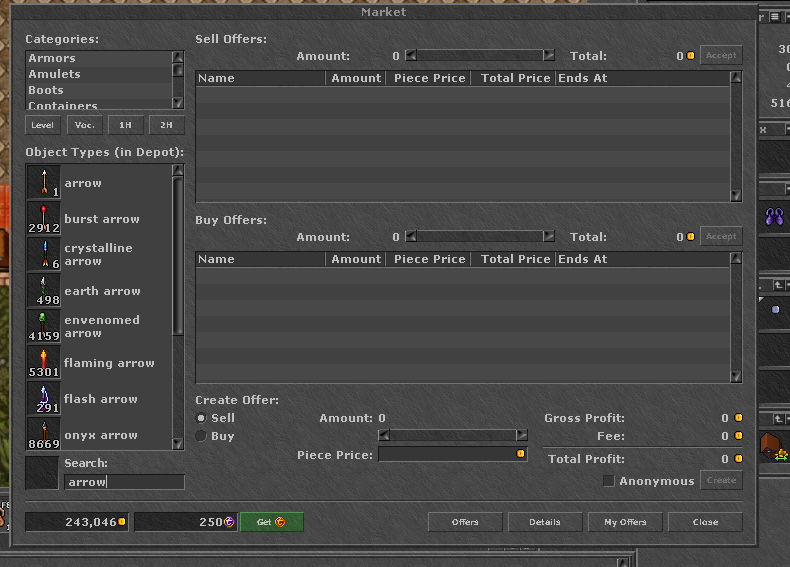
Task: Select the arrow item icon
Action: tap(44, 182)
